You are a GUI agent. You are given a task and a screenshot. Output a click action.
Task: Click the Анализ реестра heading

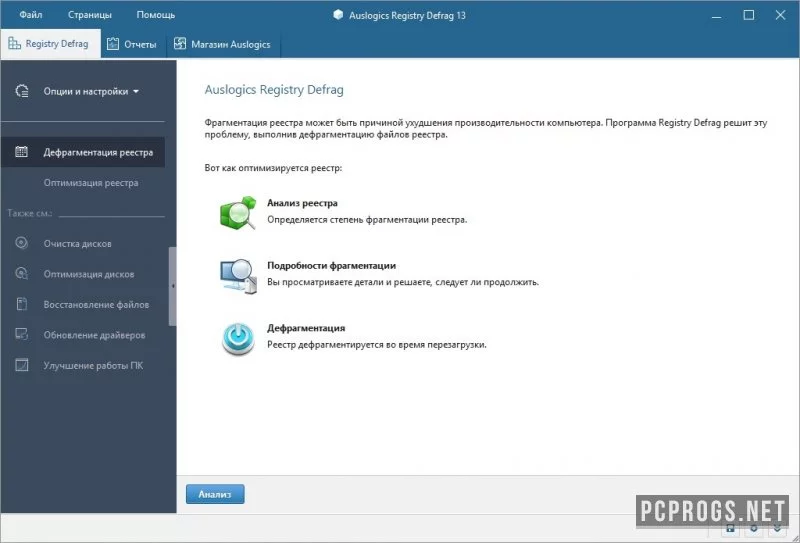coord(302,203)
